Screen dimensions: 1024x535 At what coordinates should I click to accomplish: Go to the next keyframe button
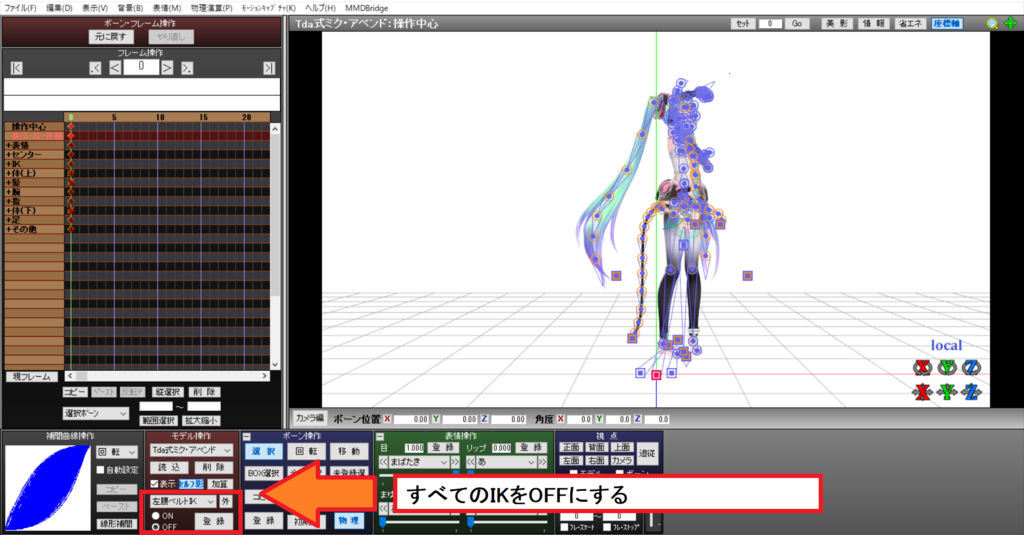point(187,68)
